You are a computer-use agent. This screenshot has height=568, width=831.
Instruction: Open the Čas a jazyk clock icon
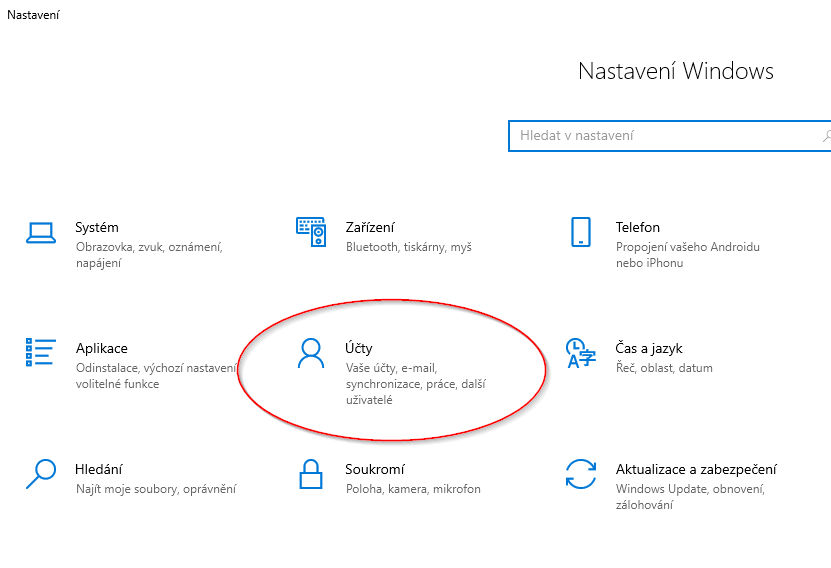581,353
